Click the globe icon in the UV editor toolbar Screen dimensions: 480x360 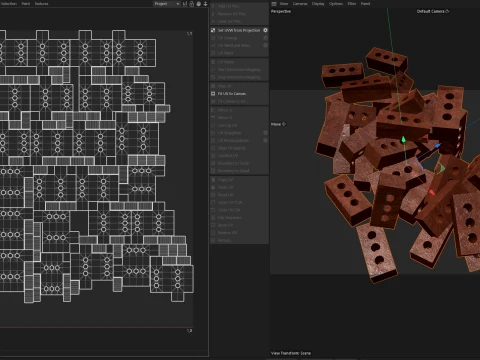[x=199, y=4]
